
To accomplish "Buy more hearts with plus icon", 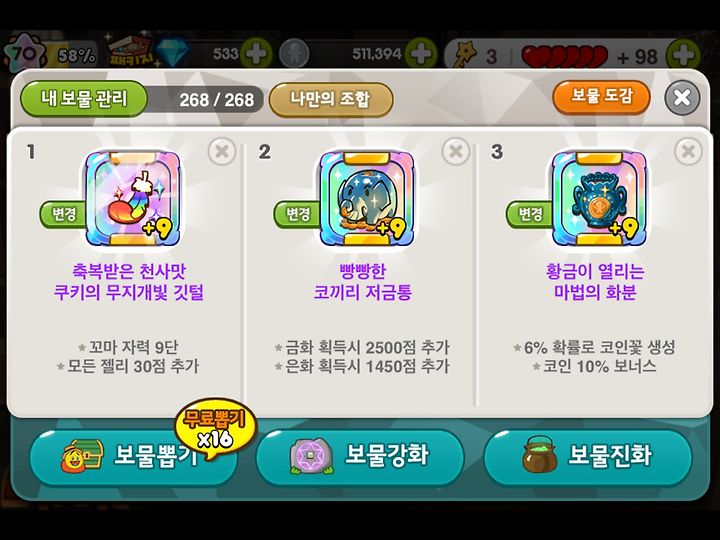I will click(x=683, y=55).
